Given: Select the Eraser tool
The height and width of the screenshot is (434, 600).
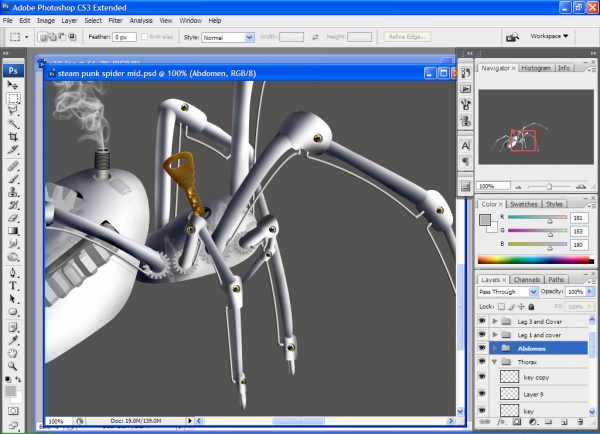Looking at the screenshot, I should (x=13, y=218).
